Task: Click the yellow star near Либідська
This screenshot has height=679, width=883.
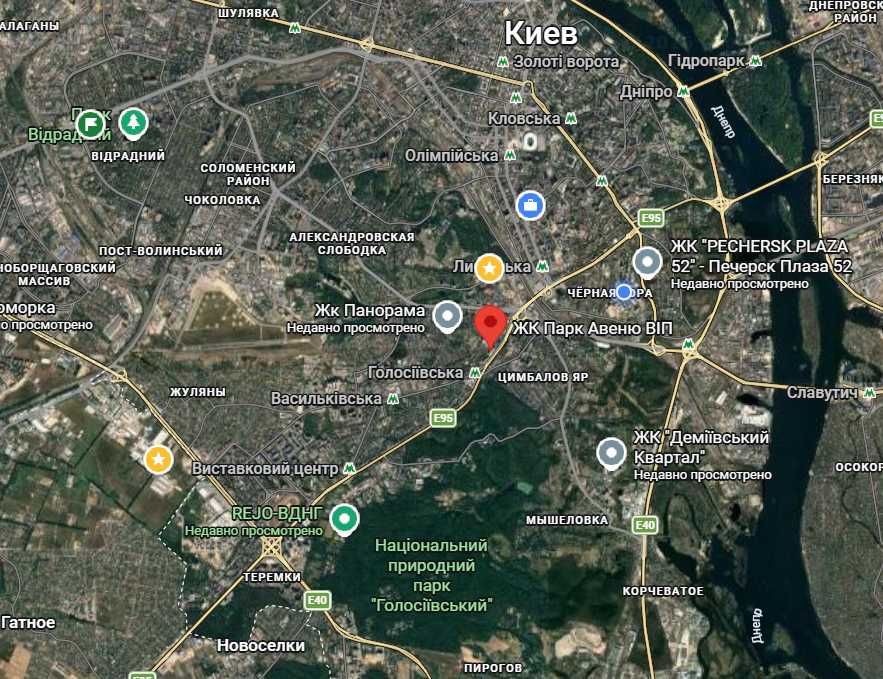Action: coord(489,268)
